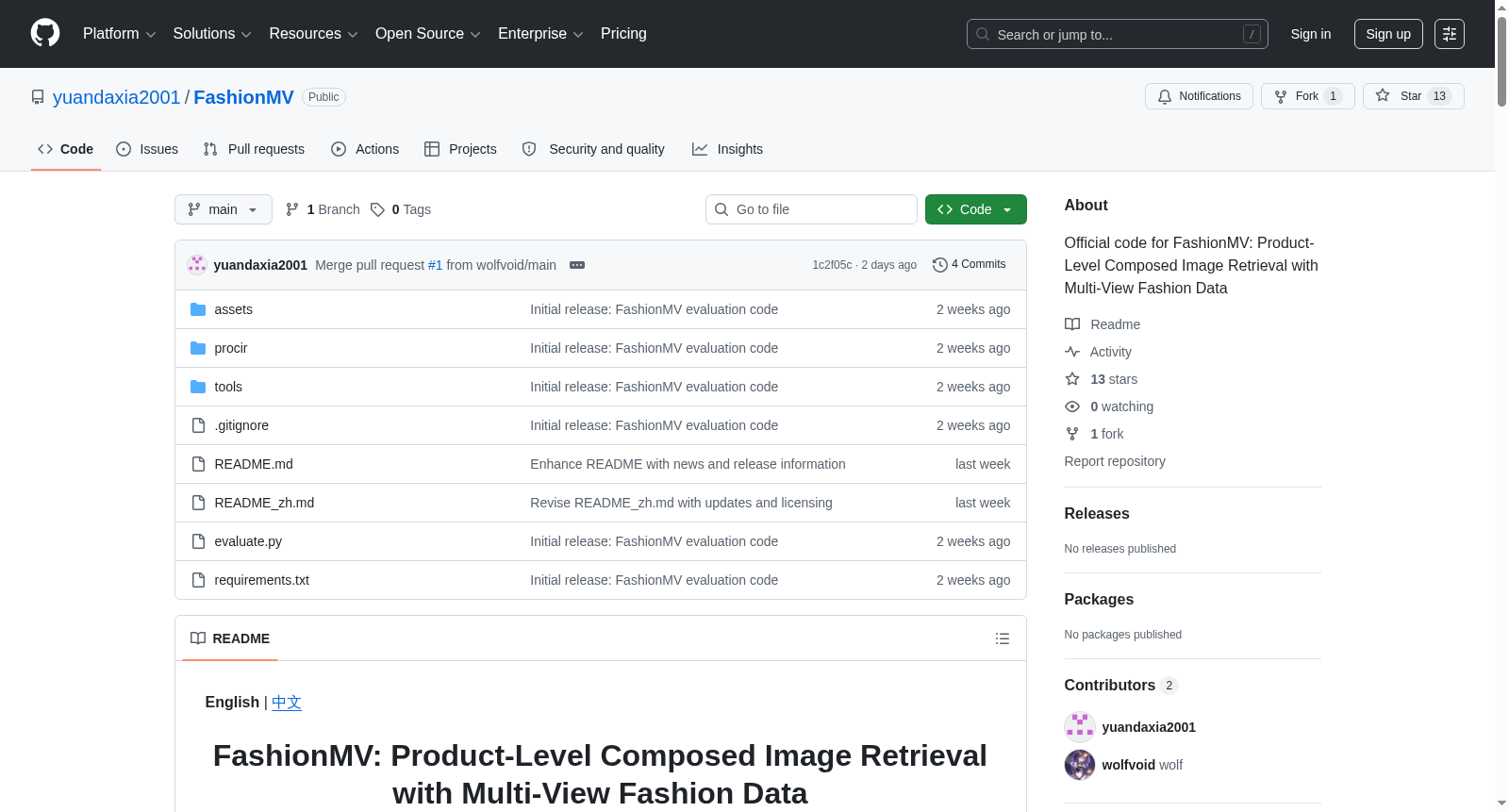Open the assets folder

pyautogui.click(x=233, y=309)
